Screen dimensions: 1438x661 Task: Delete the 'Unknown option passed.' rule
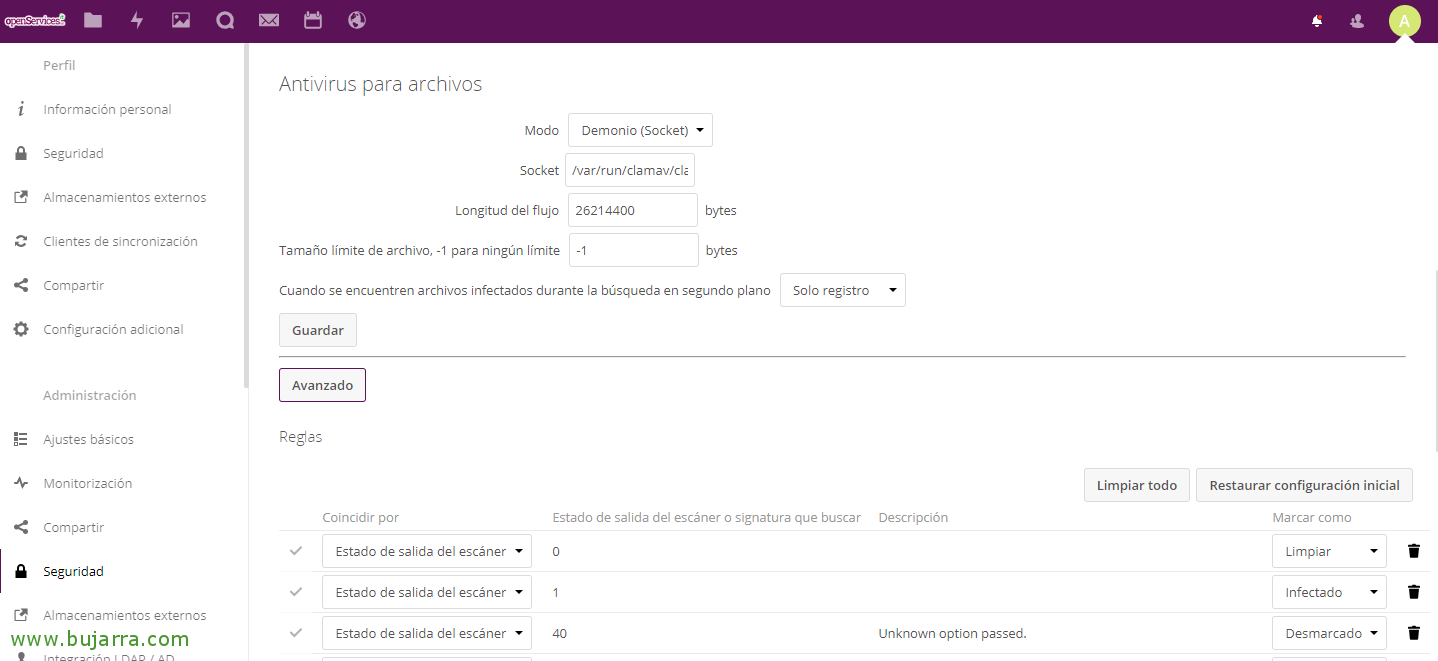pos(1413,633)
